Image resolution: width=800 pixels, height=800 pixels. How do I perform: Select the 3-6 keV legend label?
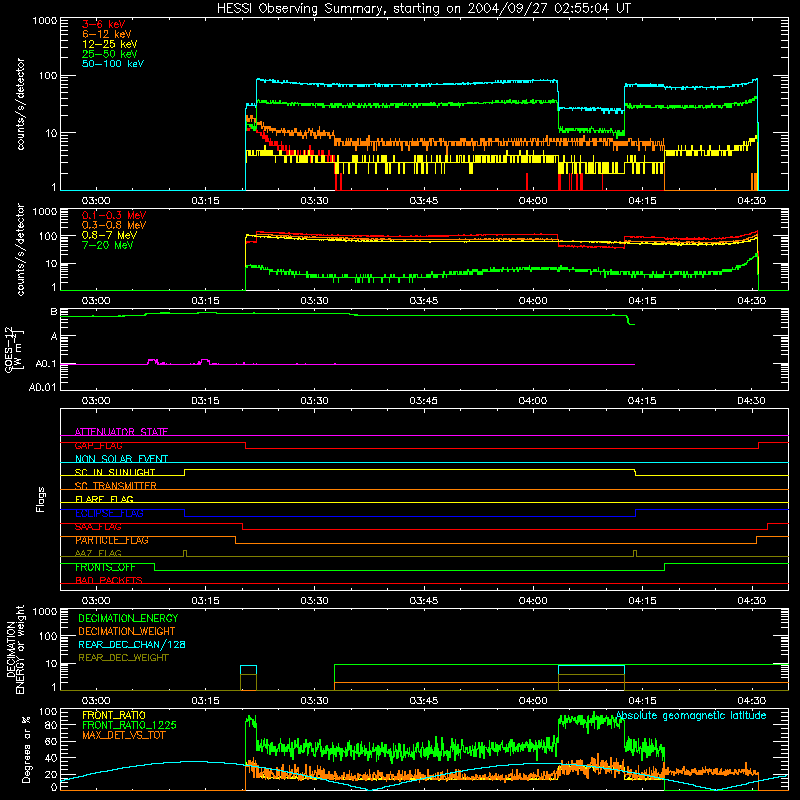click(104, 24)
